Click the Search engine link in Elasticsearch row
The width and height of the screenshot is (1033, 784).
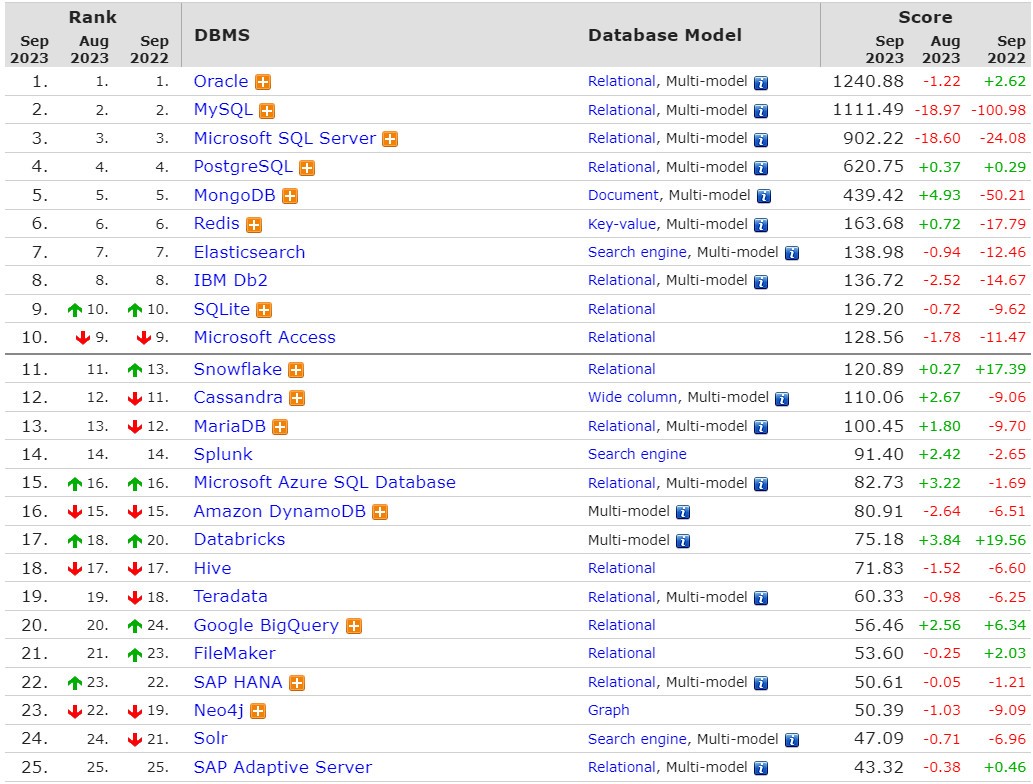pos(637,252)
